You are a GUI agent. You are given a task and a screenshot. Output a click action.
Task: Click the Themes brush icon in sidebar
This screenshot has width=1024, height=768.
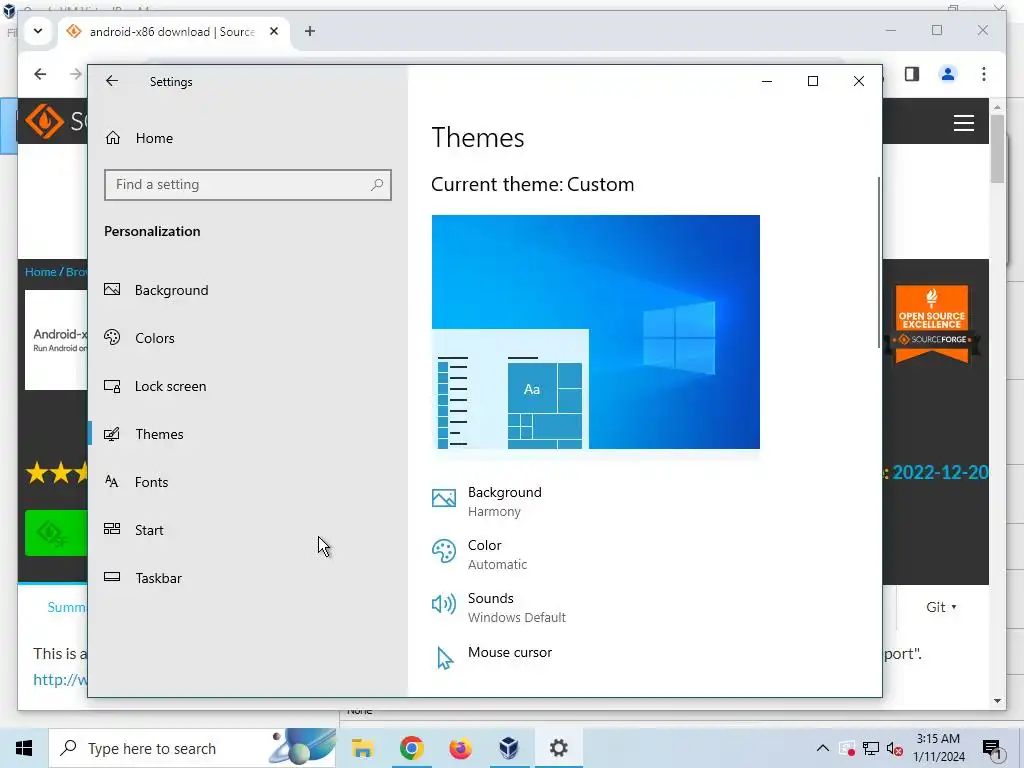click(112, 434)
